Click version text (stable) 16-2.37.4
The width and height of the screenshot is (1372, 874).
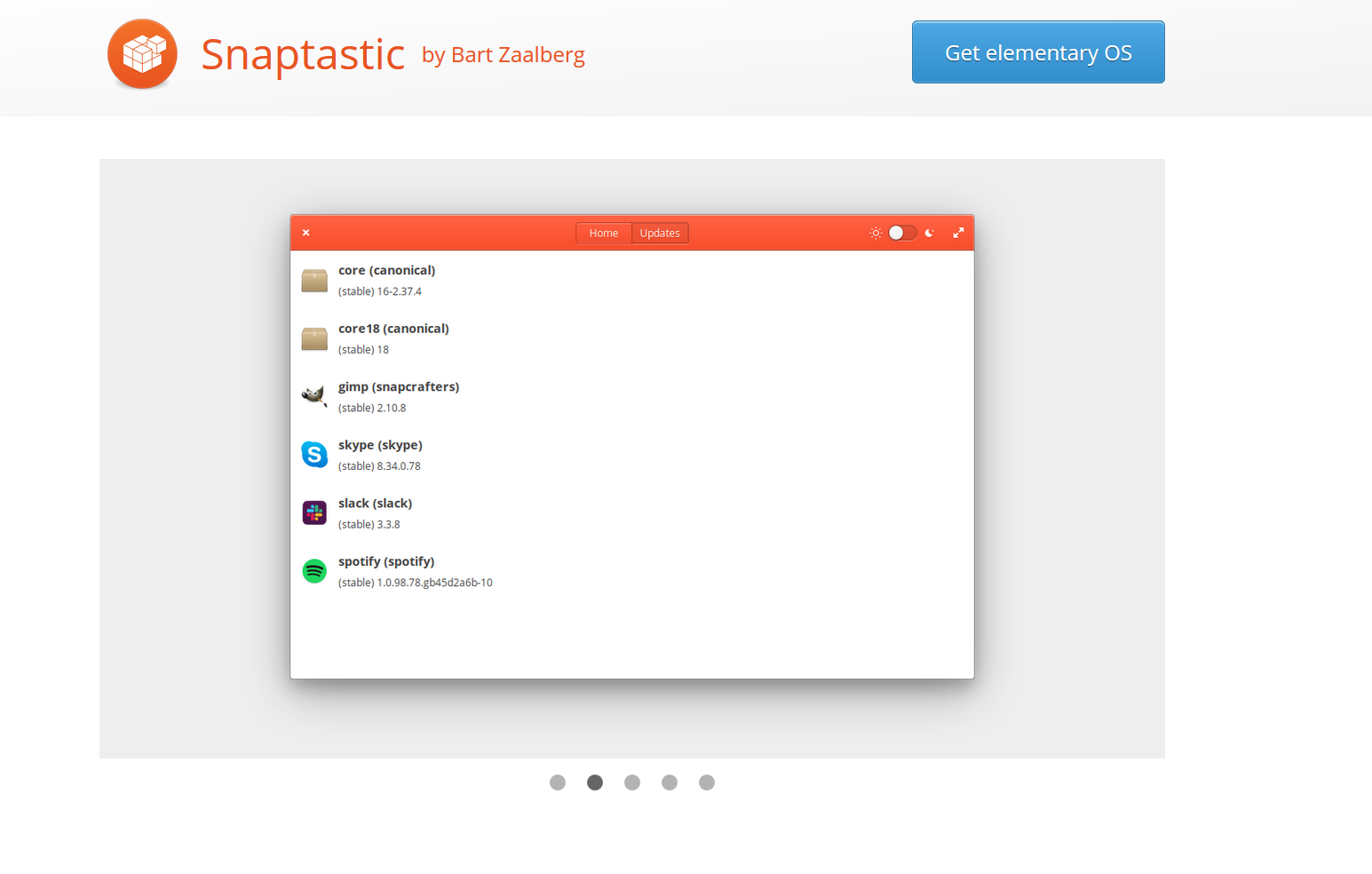380,291
